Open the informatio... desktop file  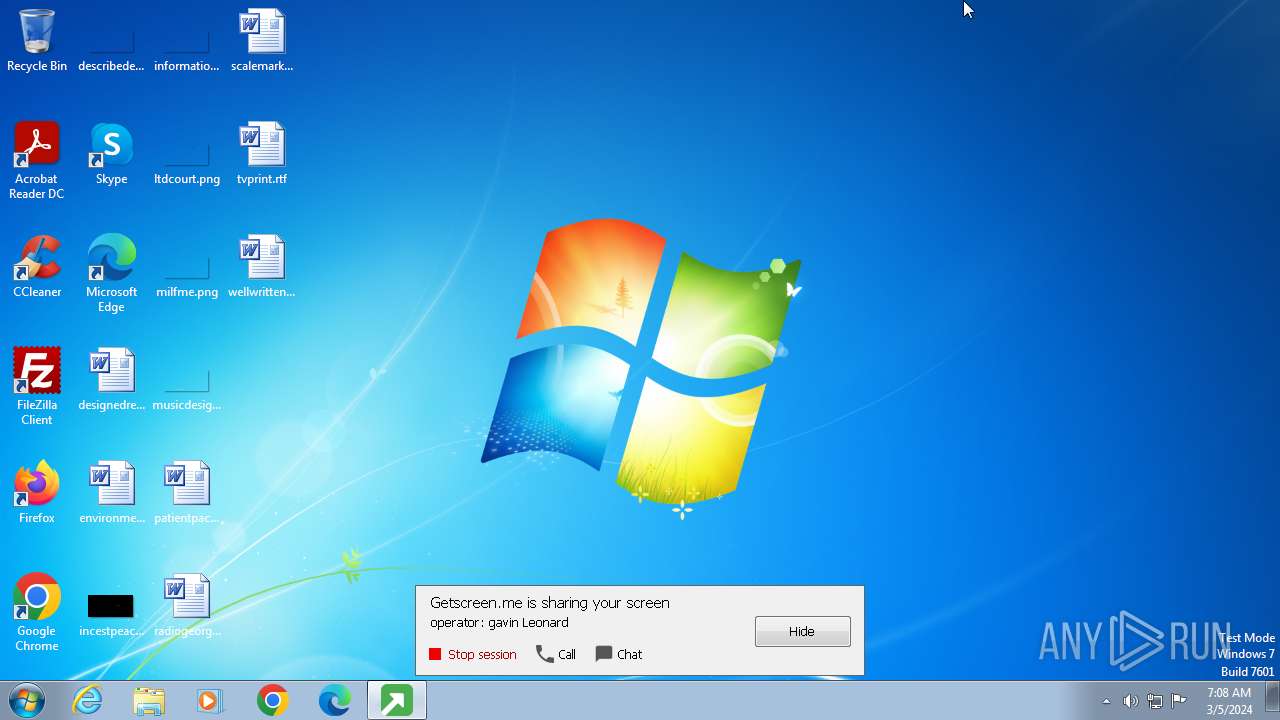(x=186, y=42)
